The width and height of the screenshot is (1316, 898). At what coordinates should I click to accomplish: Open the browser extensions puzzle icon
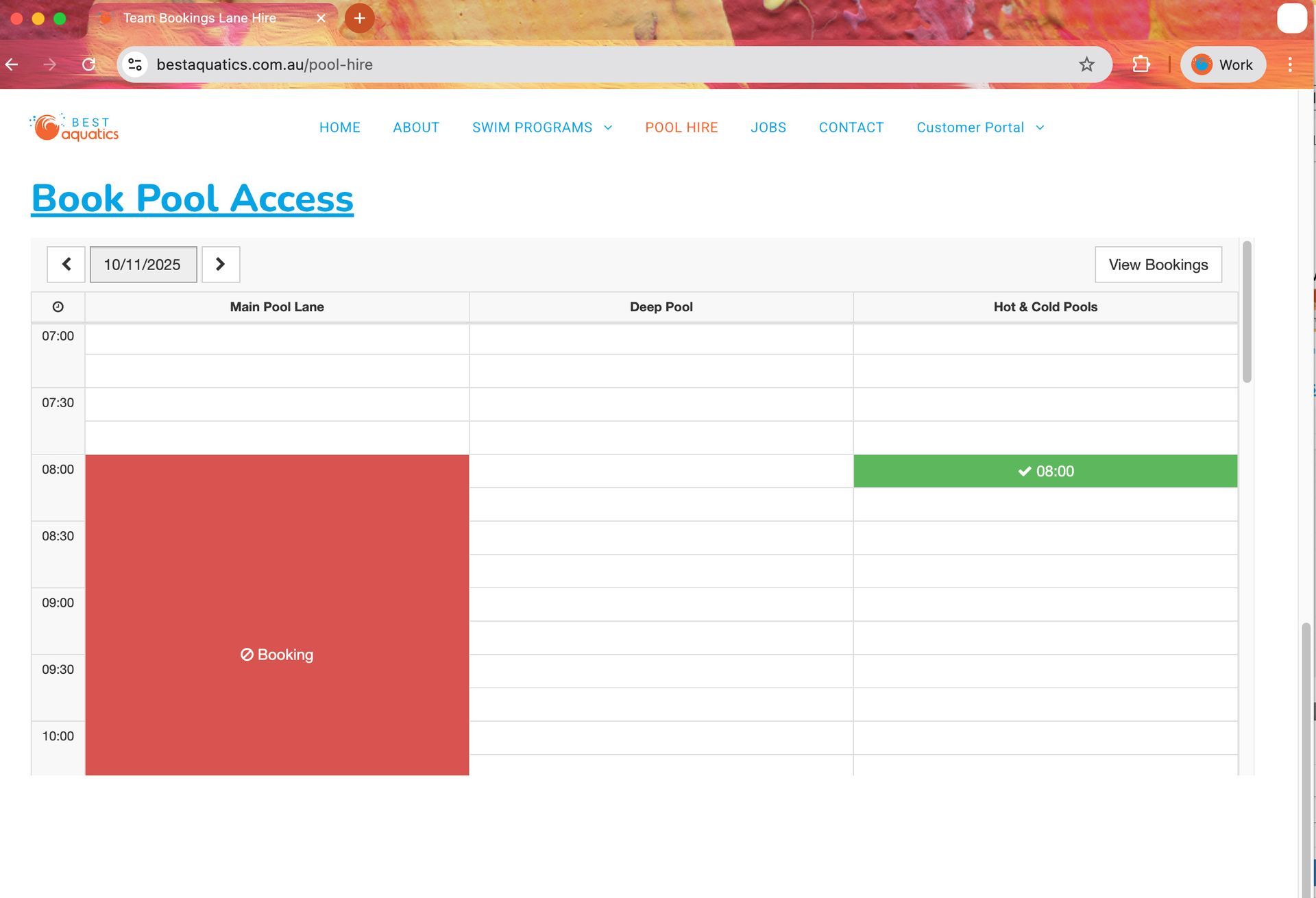pyautogui.click(x=1141, y=64)
